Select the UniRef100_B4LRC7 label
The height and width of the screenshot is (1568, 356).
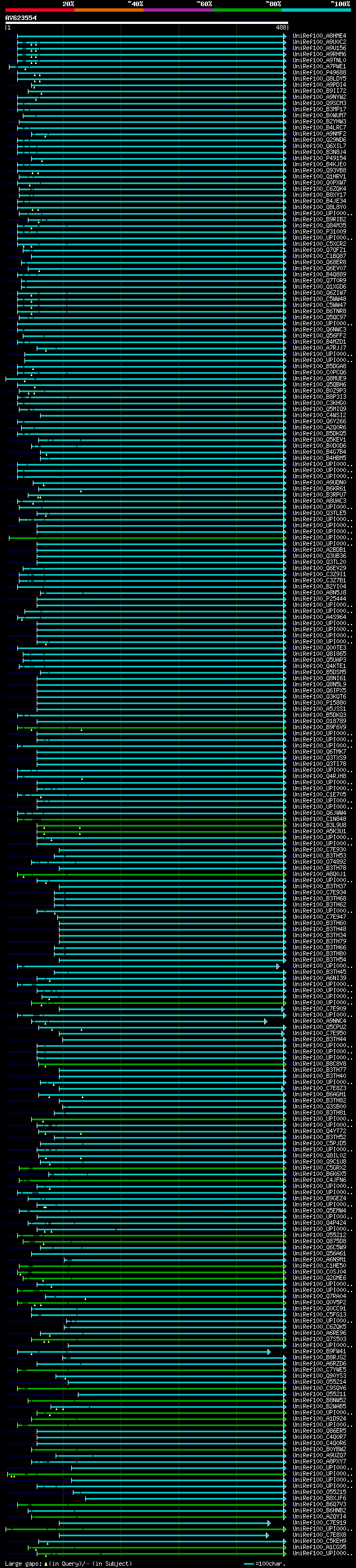[319, 127]
